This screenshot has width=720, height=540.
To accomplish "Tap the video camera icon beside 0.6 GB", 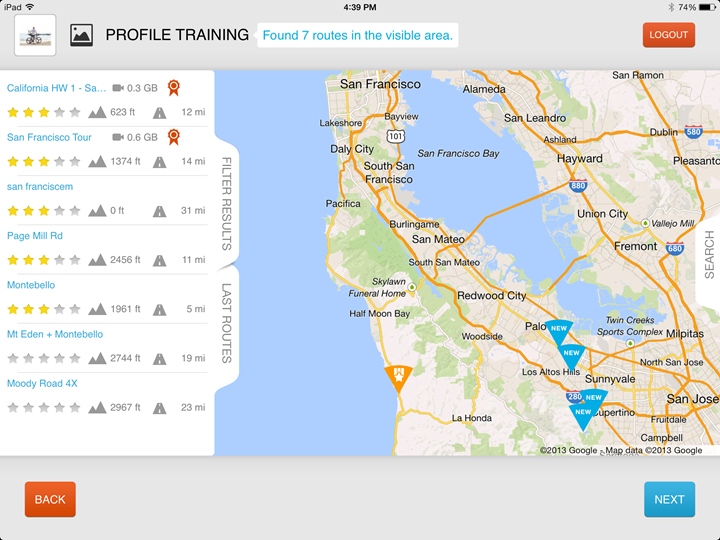I will coord(118,137).
